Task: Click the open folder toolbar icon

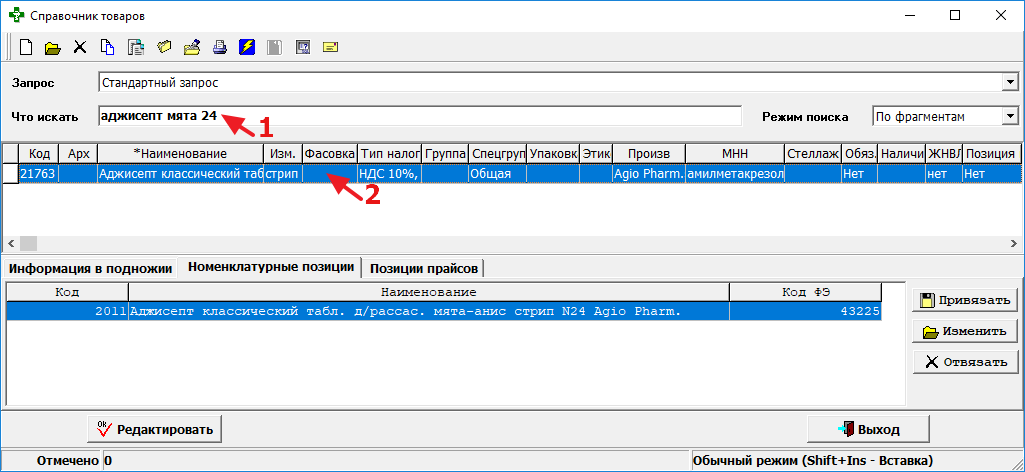Action: pyautogui.click(x=53, y=47)
